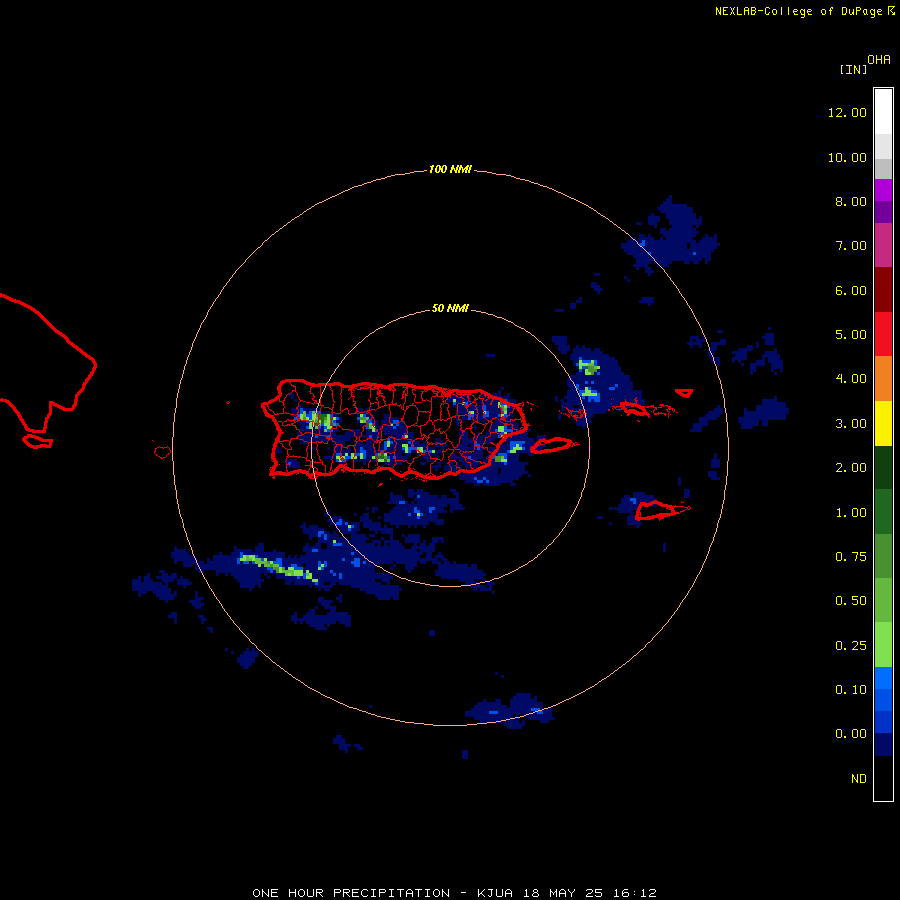Viewport: 900px width, 900px height.
Task: Click the [IN] units label
Action: point(853,69)
